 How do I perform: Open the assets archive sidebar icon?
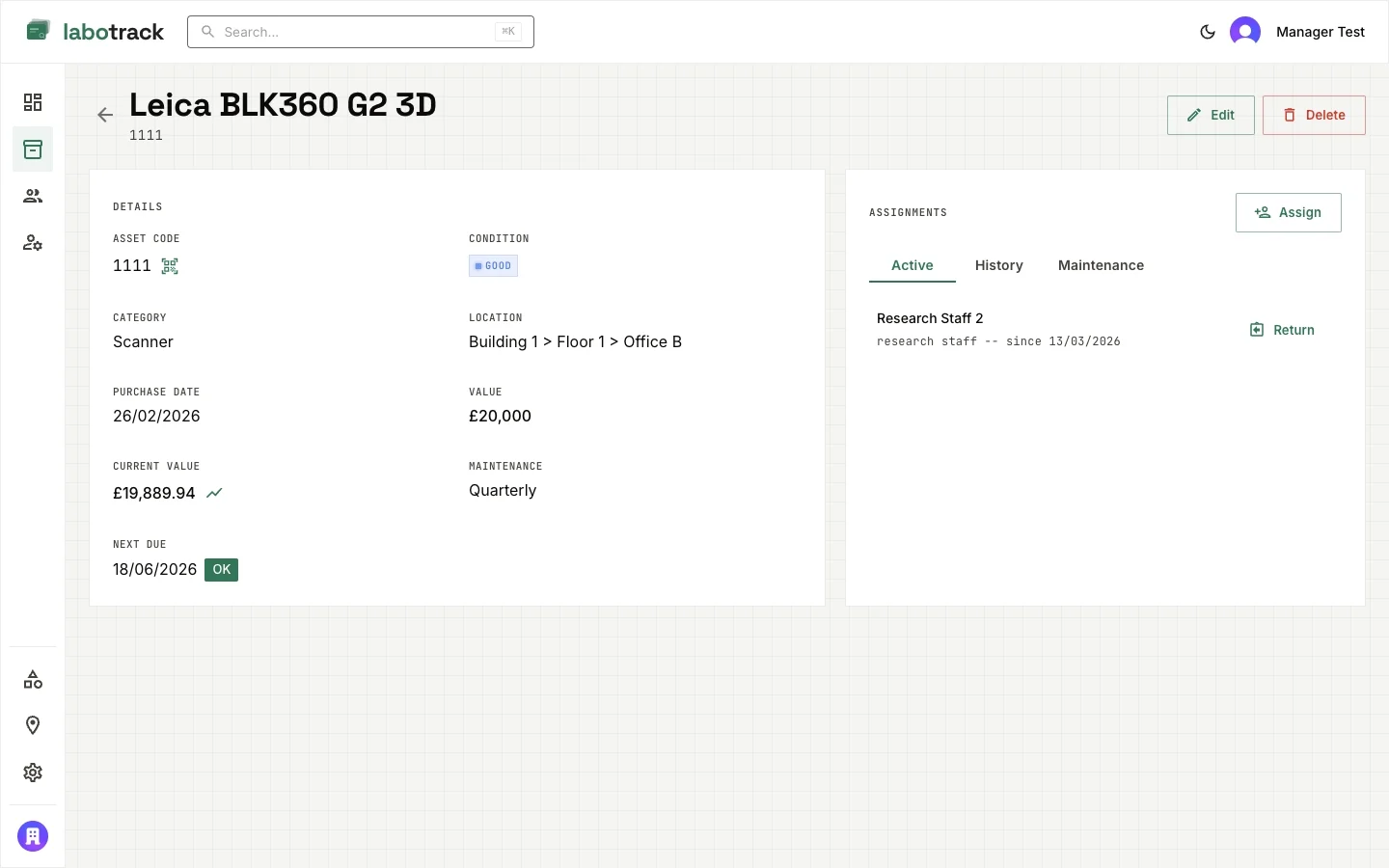pyautogui.click(x=33, y=149)
